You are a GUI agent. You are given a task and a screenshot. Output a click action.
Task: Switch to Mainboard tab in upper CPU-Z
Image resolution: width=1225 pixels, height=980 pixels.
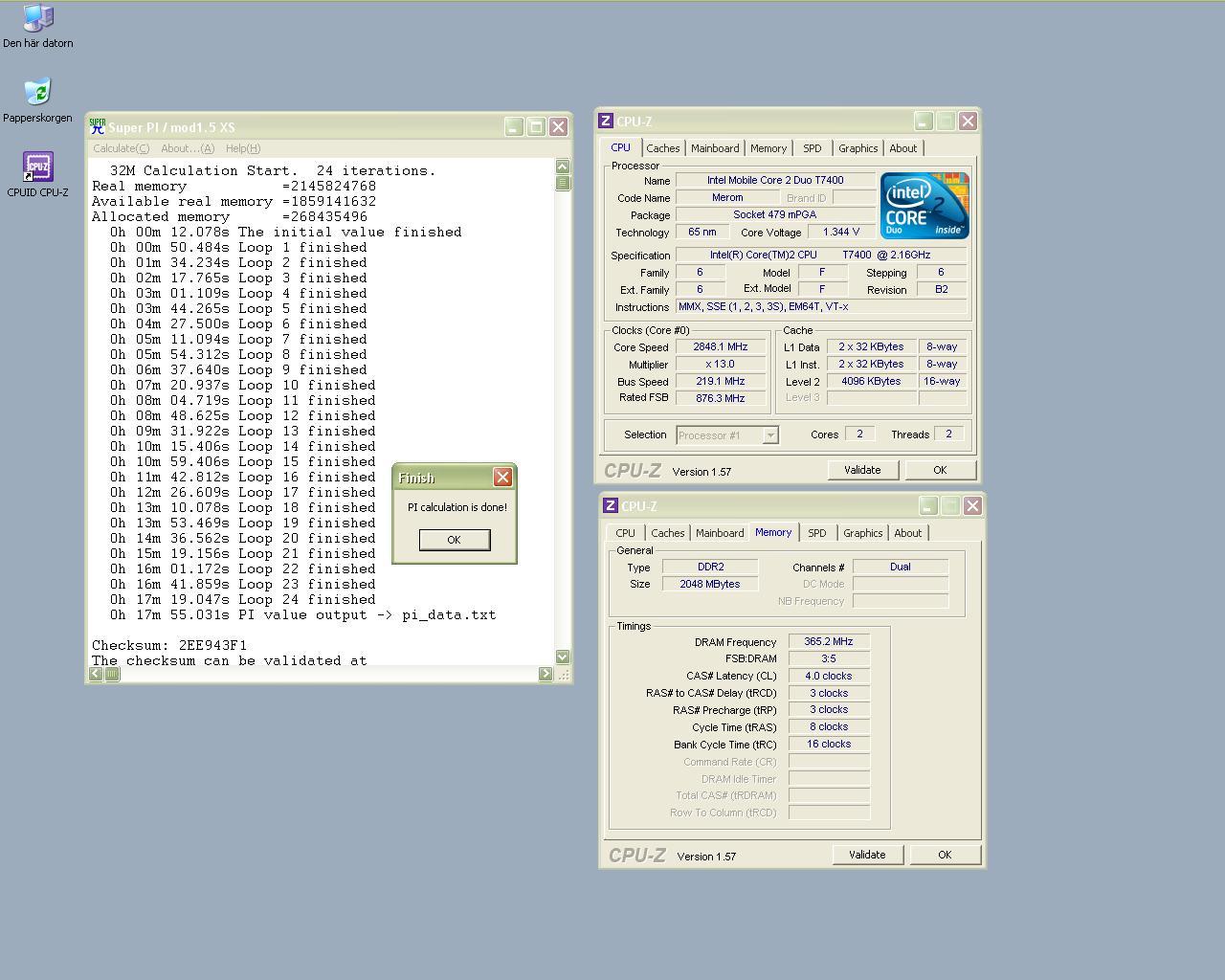[x=715, y=148]
